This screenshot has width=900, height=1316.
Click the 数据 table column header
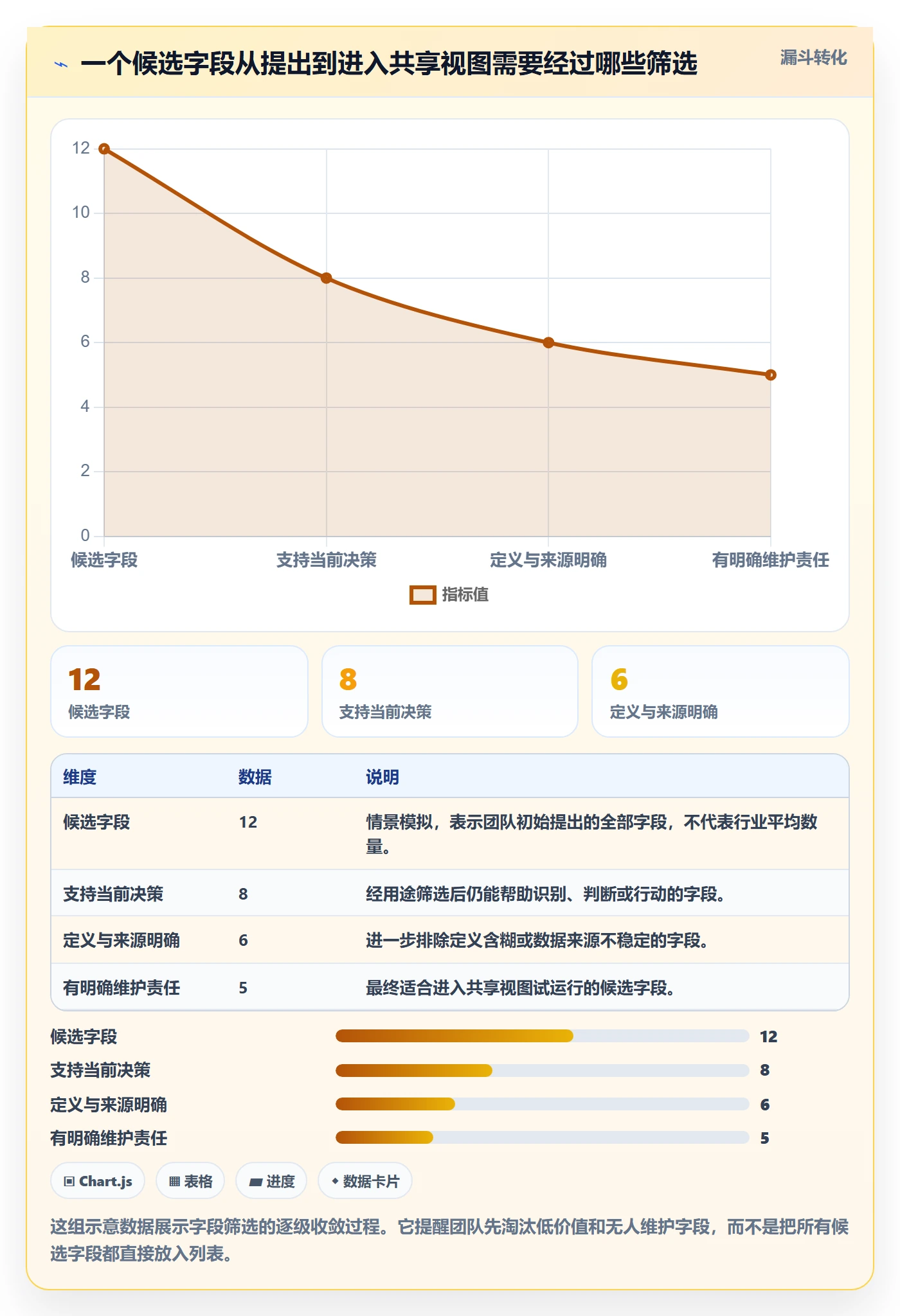point(255,777)
